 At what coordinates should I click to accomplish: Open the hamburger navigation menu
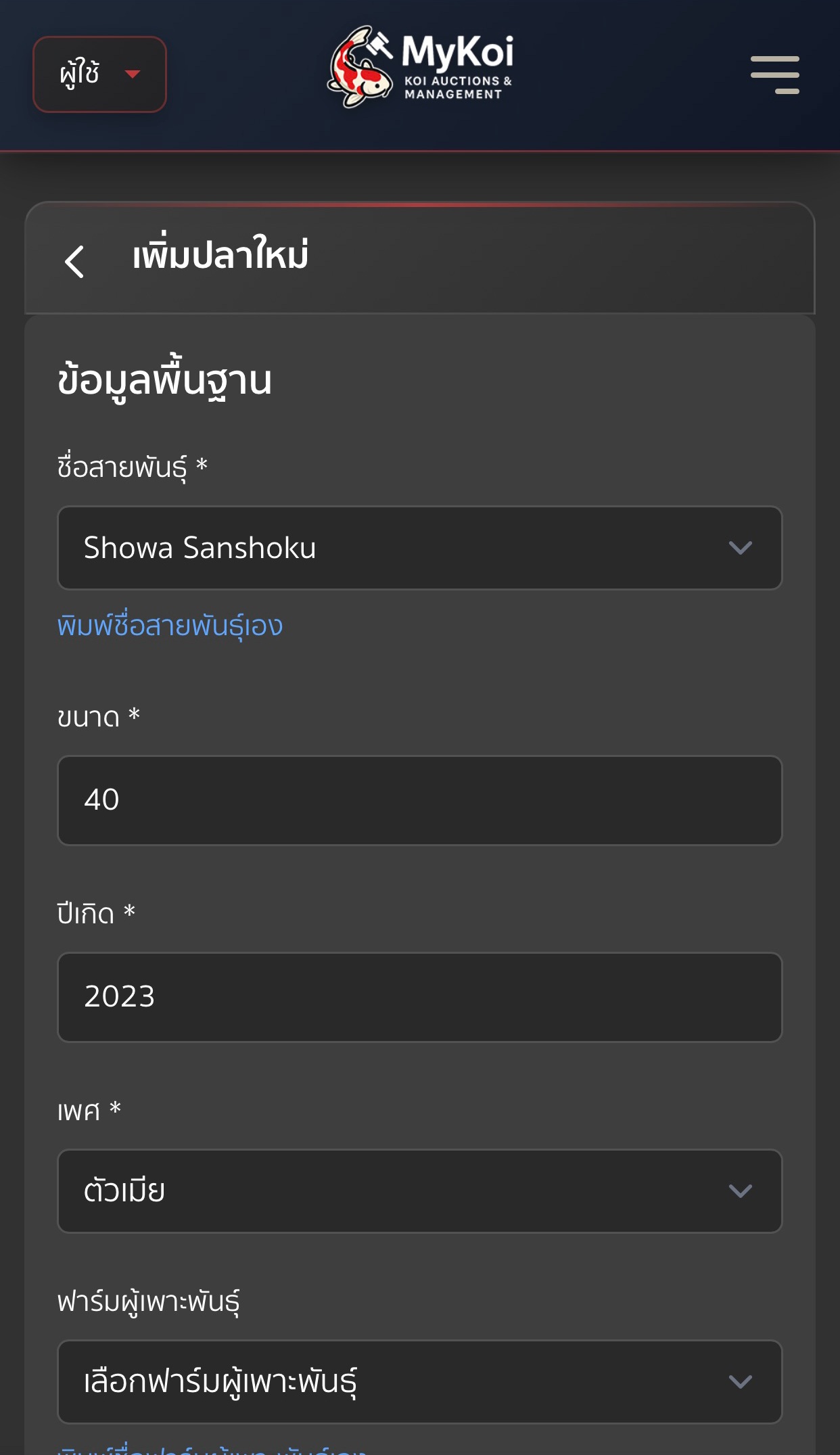[x=774, y=74]
